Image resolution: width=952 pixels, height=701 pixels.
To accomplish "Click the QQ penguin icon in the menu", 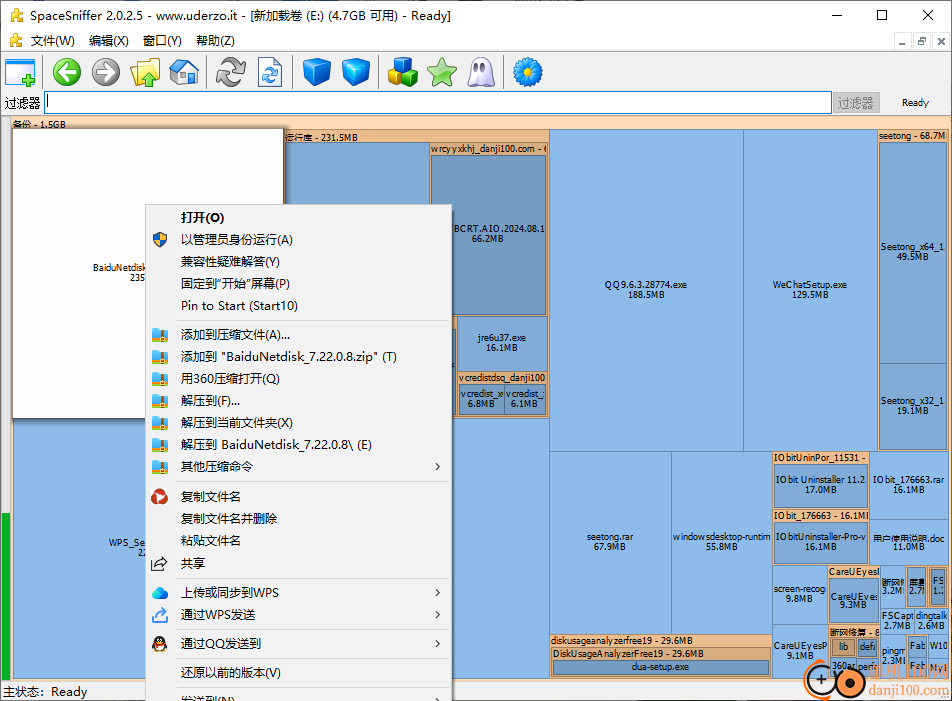I will (160, 643).
